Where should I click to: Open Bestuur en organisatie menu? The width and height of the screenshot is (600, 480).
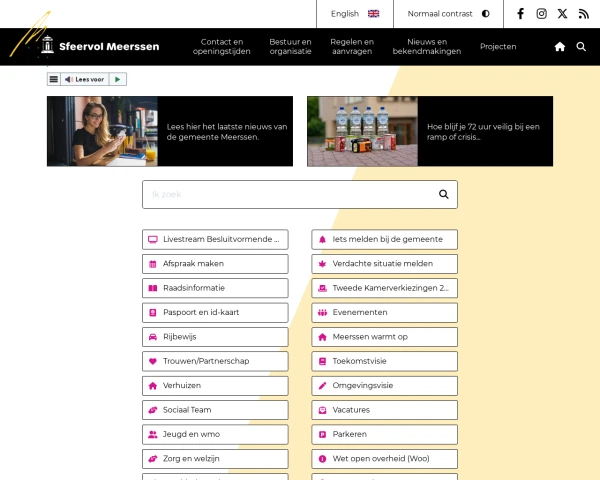(290, 47)
